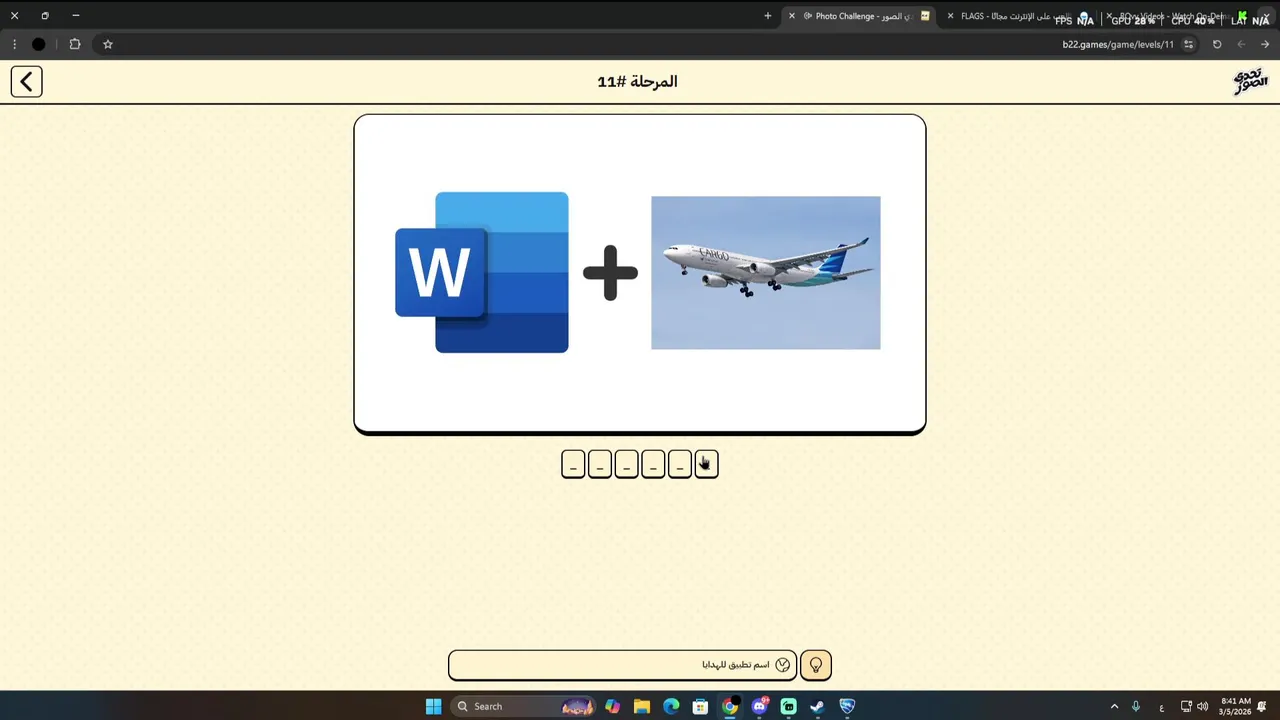
Task: Open Steam from the taskbar
Action: coord(817,706)
